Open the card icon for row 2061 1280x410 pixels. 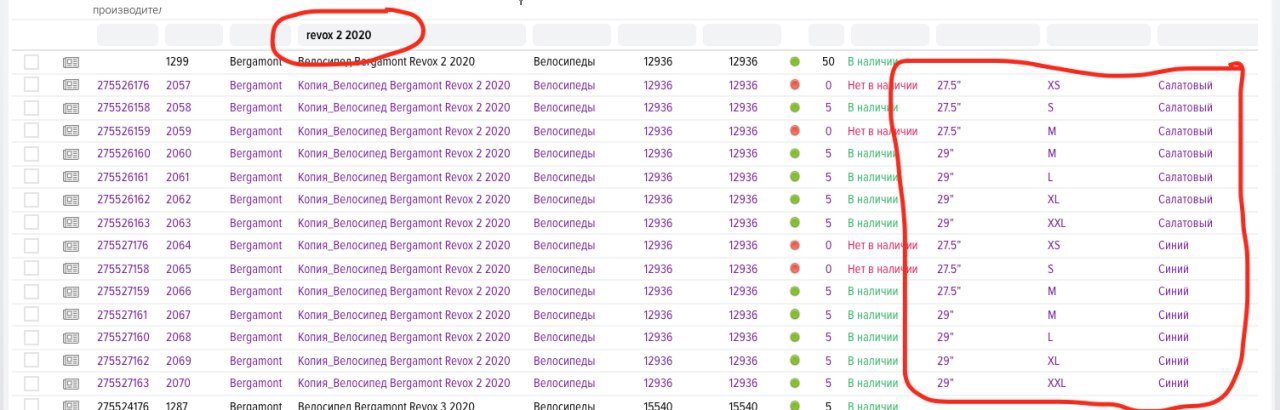71,177
